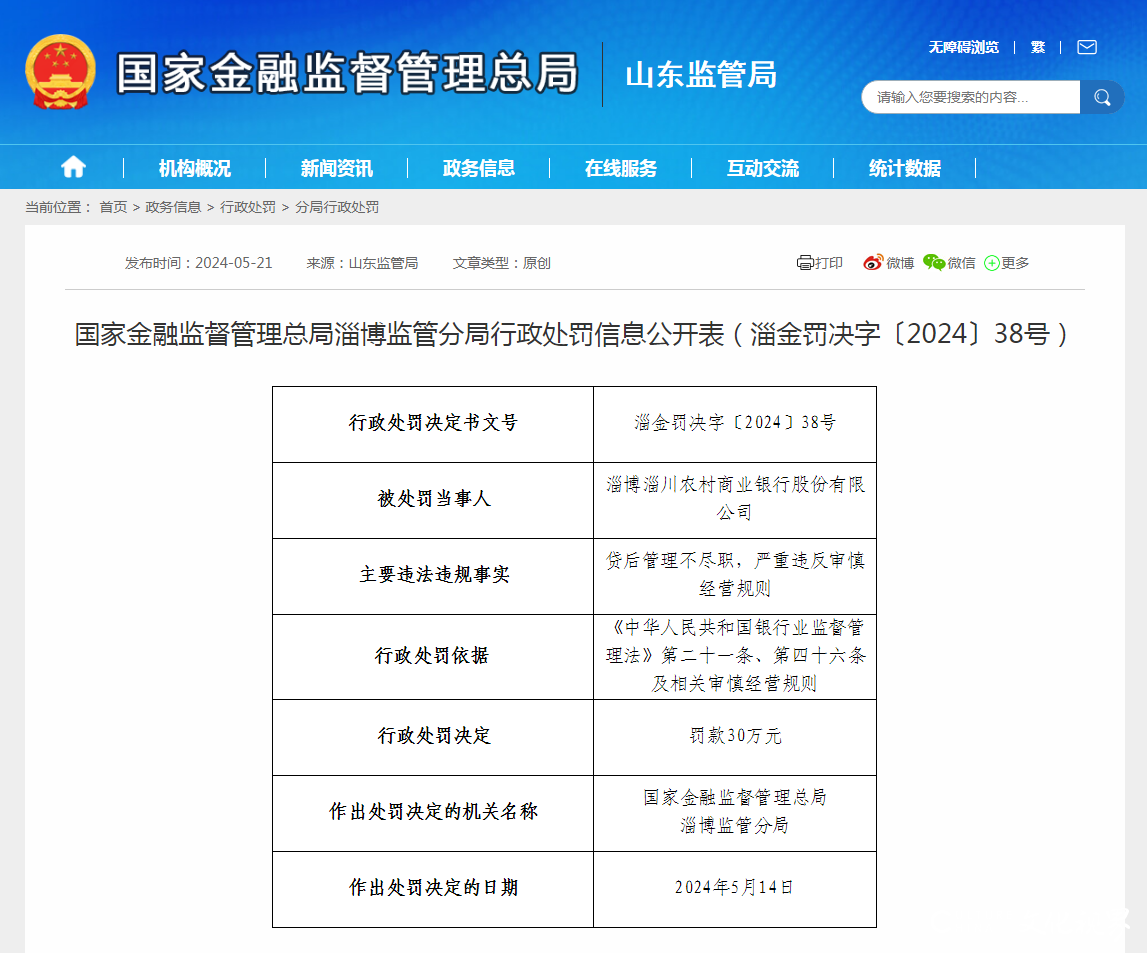Click the 更多 share label
This screenshot has width=1147, height=953.
click(x=1015, y=263)
